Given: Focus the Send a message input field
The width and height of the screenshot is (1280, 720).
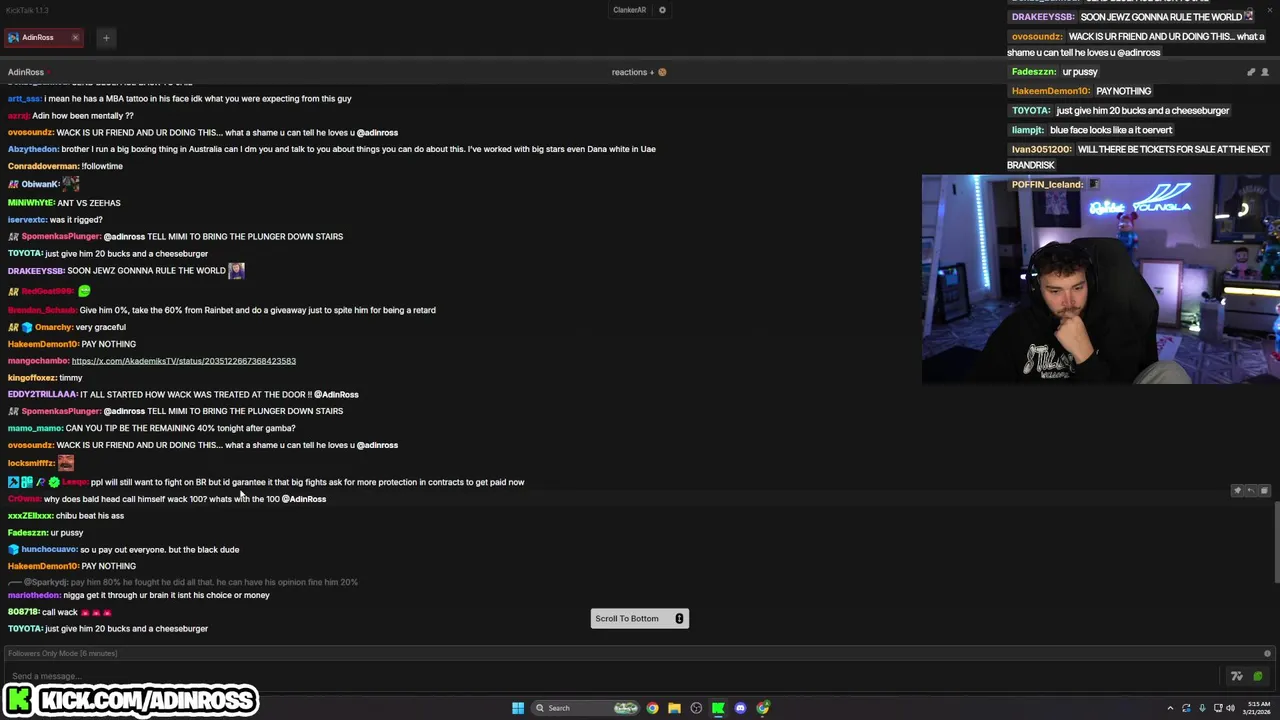Looking at the screenshot, I should click(x=614, y=676).
